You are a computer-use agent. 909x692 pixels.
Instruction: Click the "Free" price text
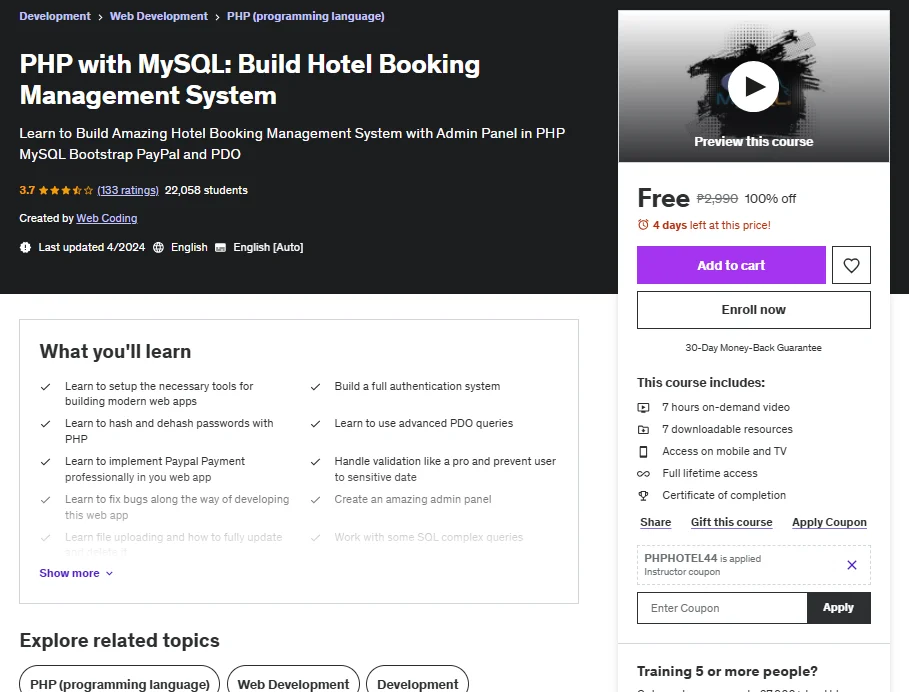(x=663, y=198)
